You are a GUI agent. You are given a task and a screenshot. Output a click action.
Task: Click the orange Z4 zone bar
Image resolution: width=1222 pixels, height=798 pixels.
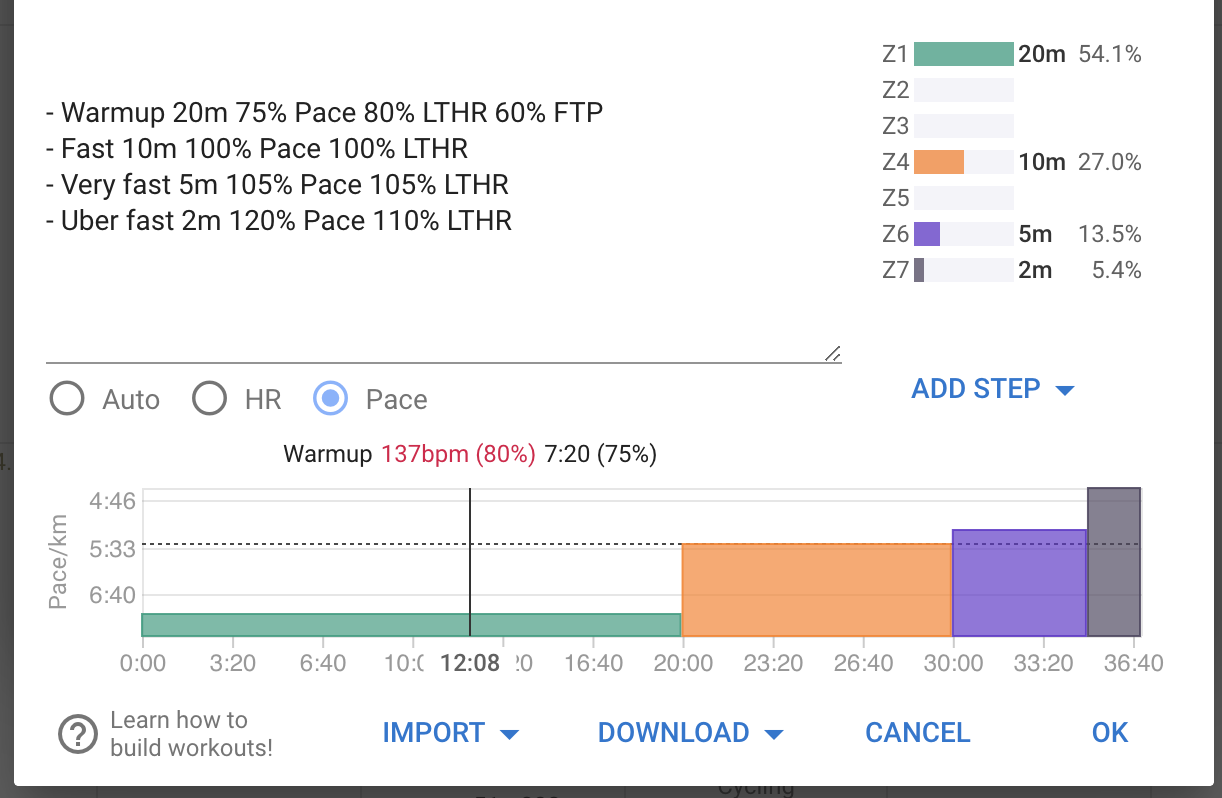[x=939, y=162]
